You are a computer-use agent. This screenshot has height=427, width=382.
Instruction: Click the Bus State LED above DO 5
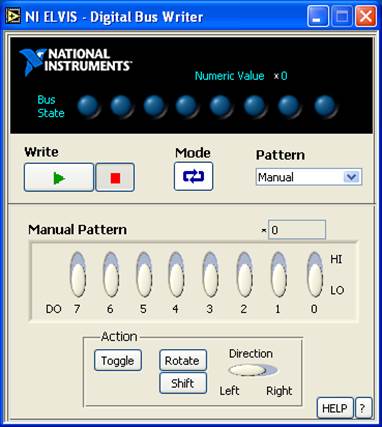click(x=155, y=106)
